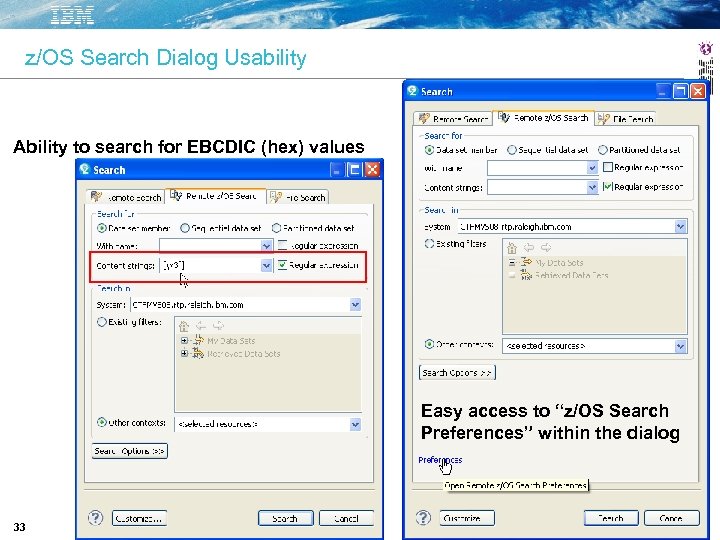Open selected resources dropdown in right dialog
The image size is (720, 540).
(681, 346)
